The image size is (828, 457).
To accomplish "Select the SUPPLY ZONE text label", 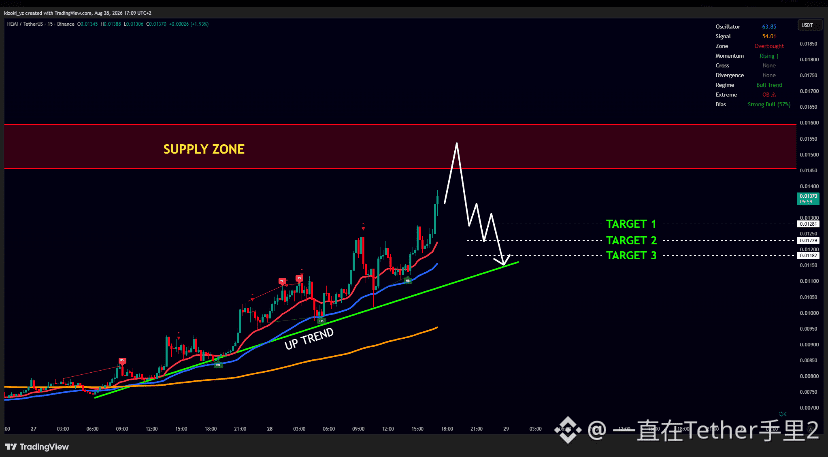I will click(204, 150).
